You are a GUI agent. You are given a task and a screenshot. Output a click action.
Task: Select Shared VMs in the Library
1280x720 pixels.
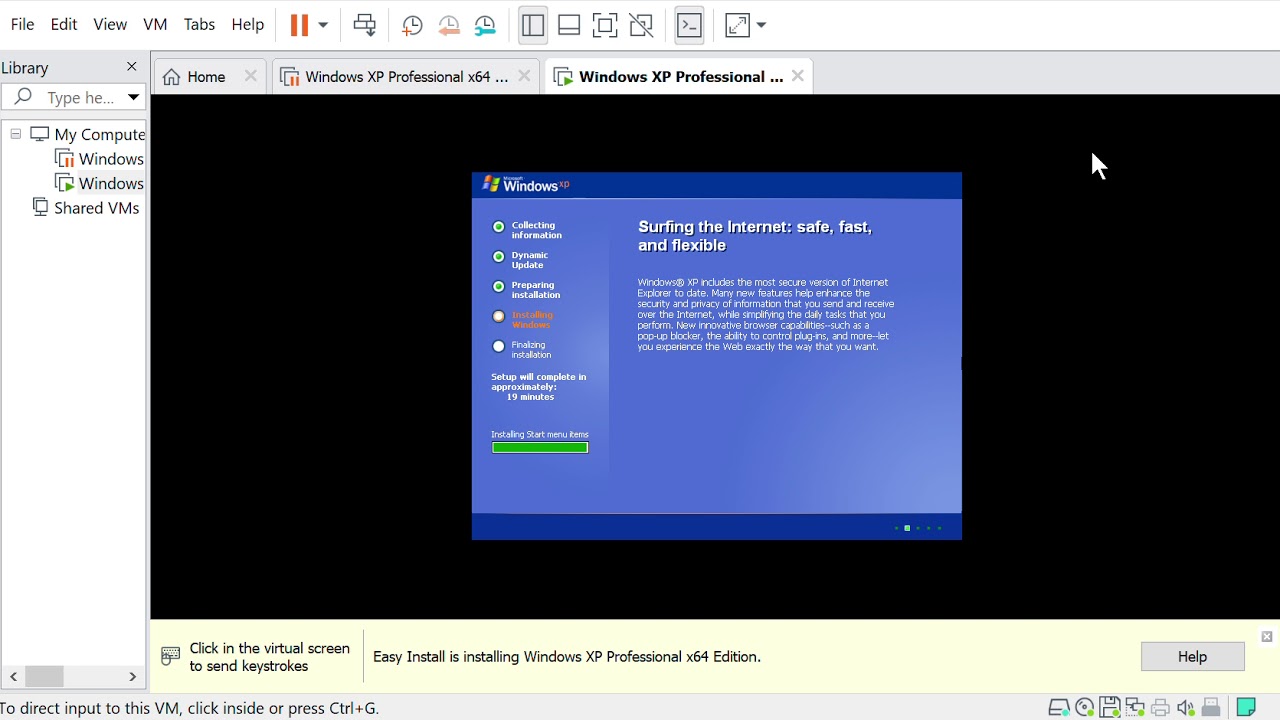86,208
